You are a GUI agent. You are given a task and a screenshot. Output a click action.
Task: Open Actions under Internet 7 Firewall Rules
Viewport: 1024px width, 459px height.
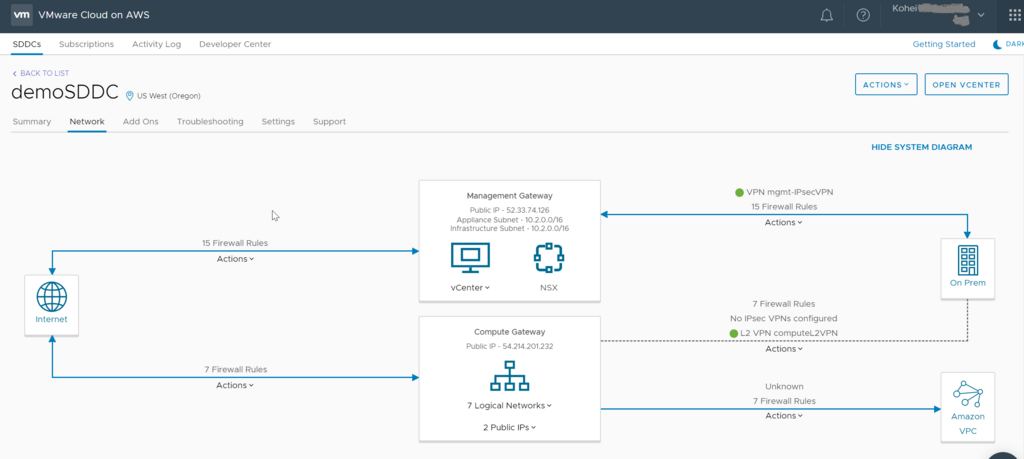pyautogui.click(x=235, y=385)
